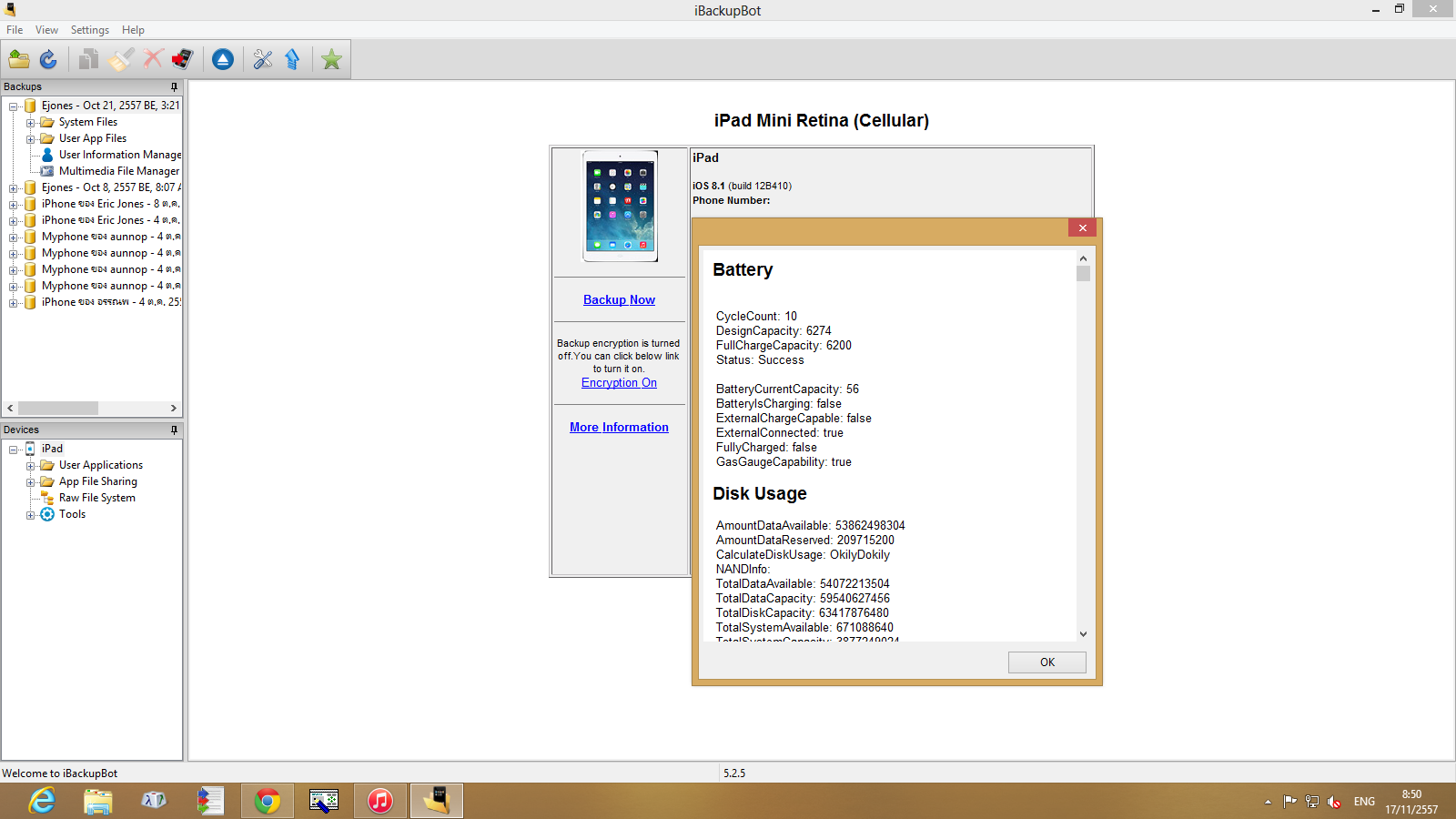Select the User Information Manager person icon
The height and width of the screenshot is (819, 1456).
point(47,155)
